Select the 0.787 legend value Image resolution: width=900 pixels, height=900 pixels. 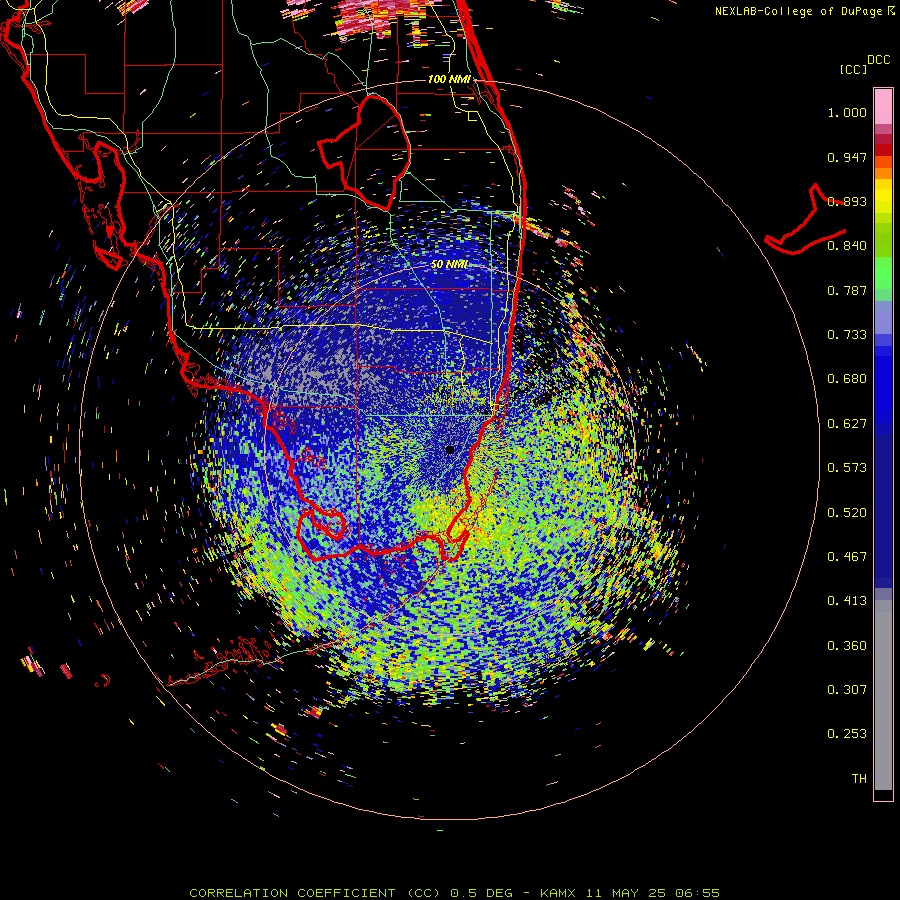point(847,290)
